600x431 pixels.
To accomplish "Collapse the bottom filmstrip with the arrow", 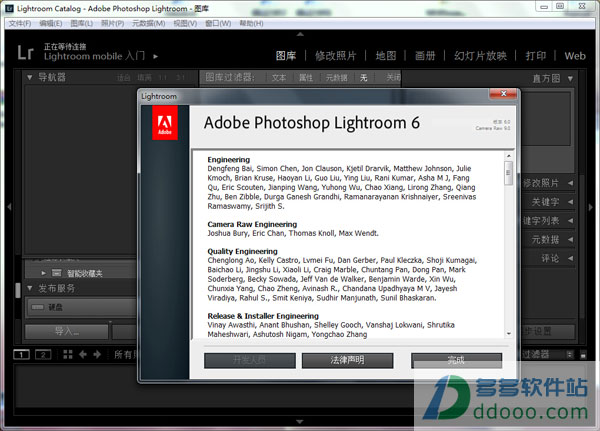I will (x=300, y=421).
